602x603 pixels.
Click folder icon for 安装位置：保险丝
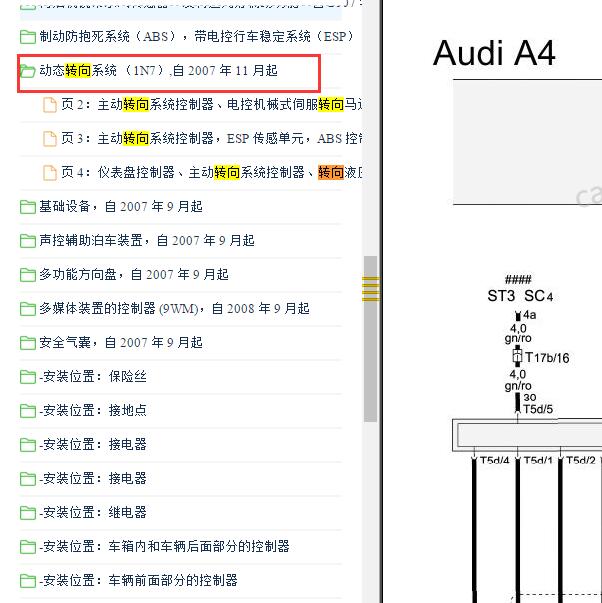(28, 377)
